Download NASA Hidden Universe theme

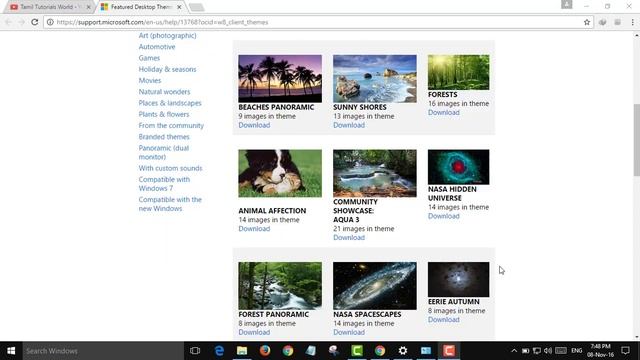pos(443,216)
